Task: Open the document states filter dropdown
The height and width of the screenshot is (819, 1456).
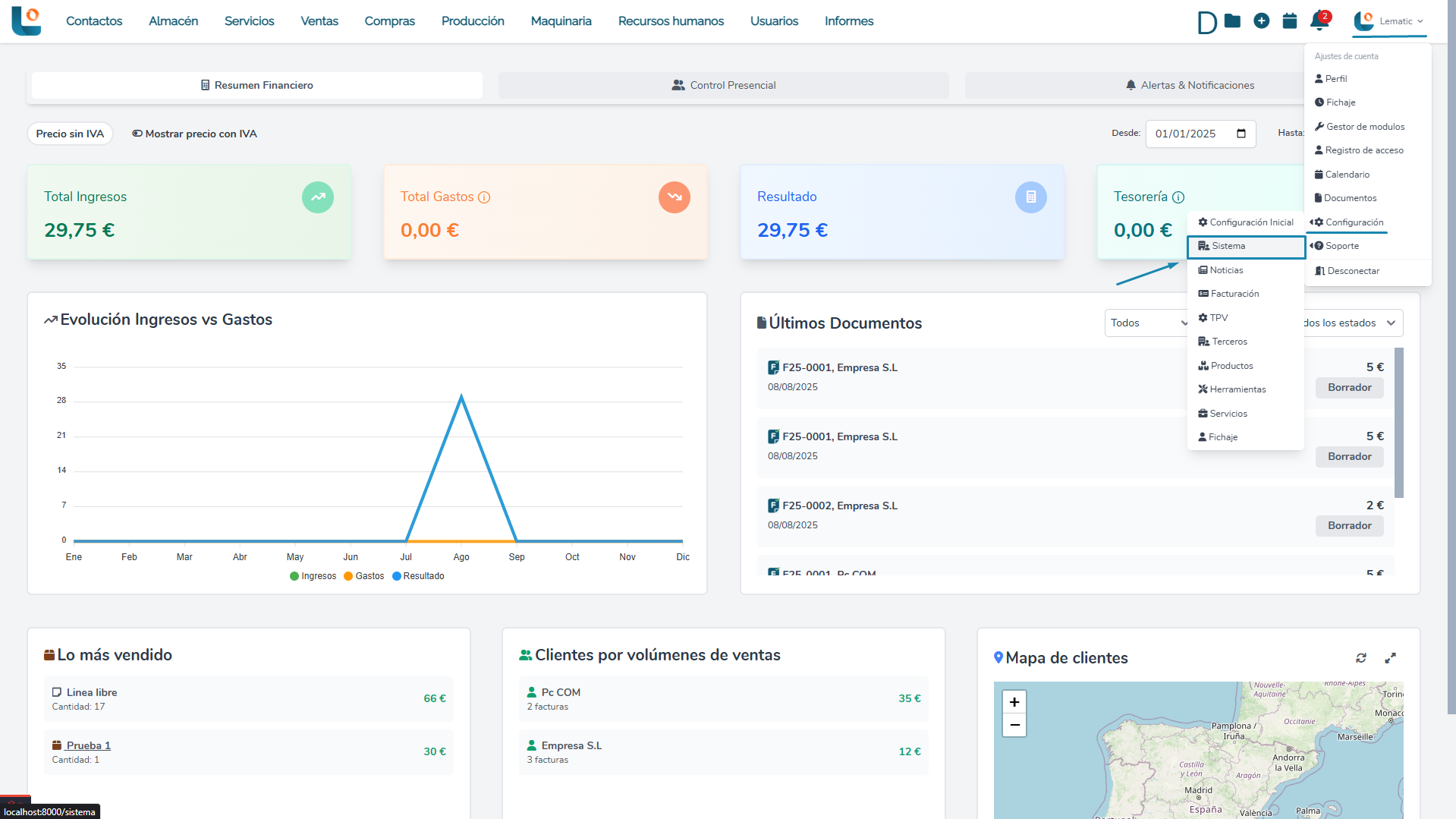Action: (1351, 323)
